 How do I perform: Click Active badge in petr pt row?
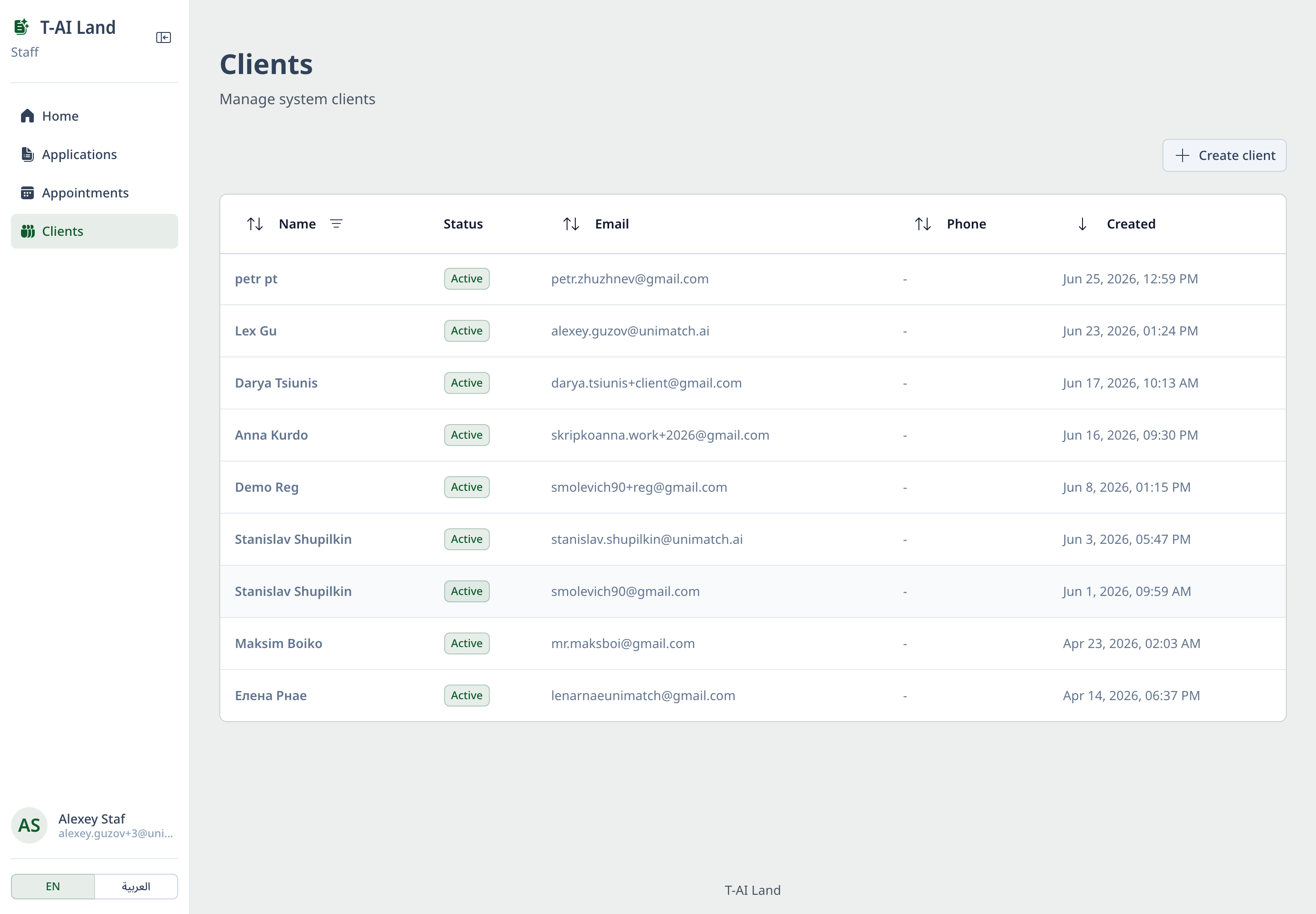point(467,279)
